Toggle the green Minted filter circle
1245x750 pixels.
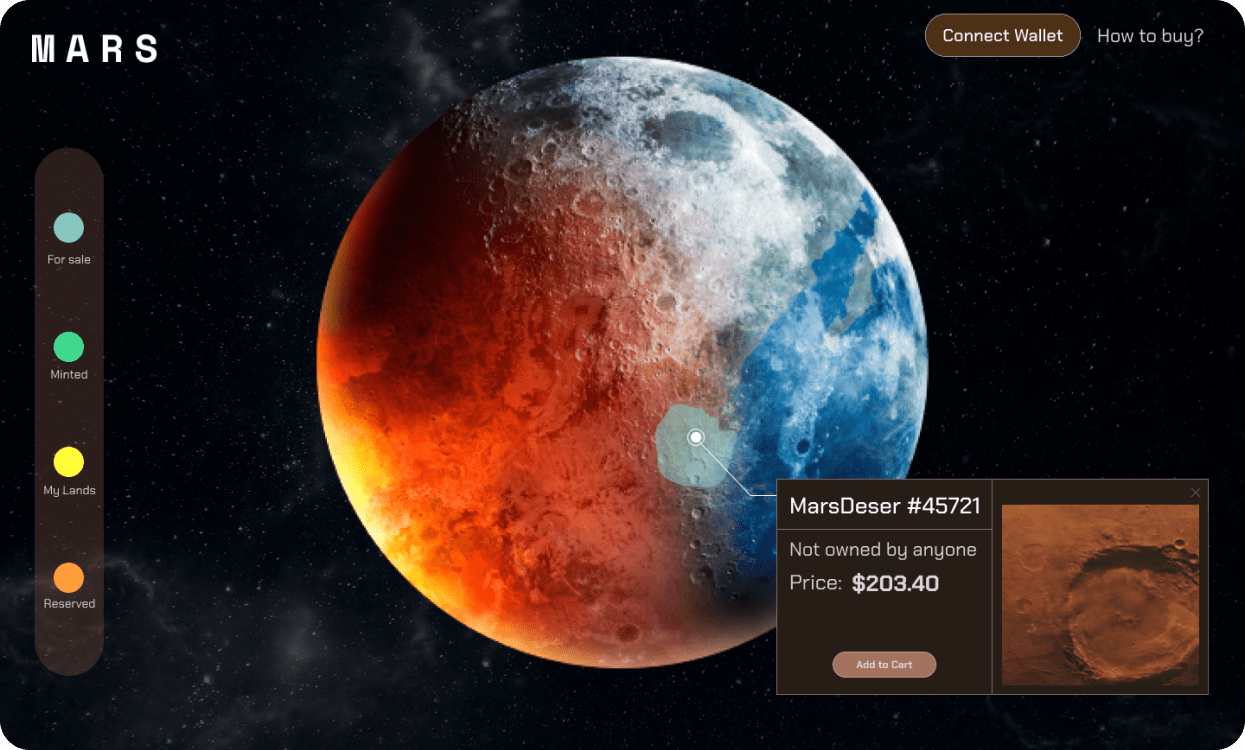pyautogui.click(x=69, y=347)
